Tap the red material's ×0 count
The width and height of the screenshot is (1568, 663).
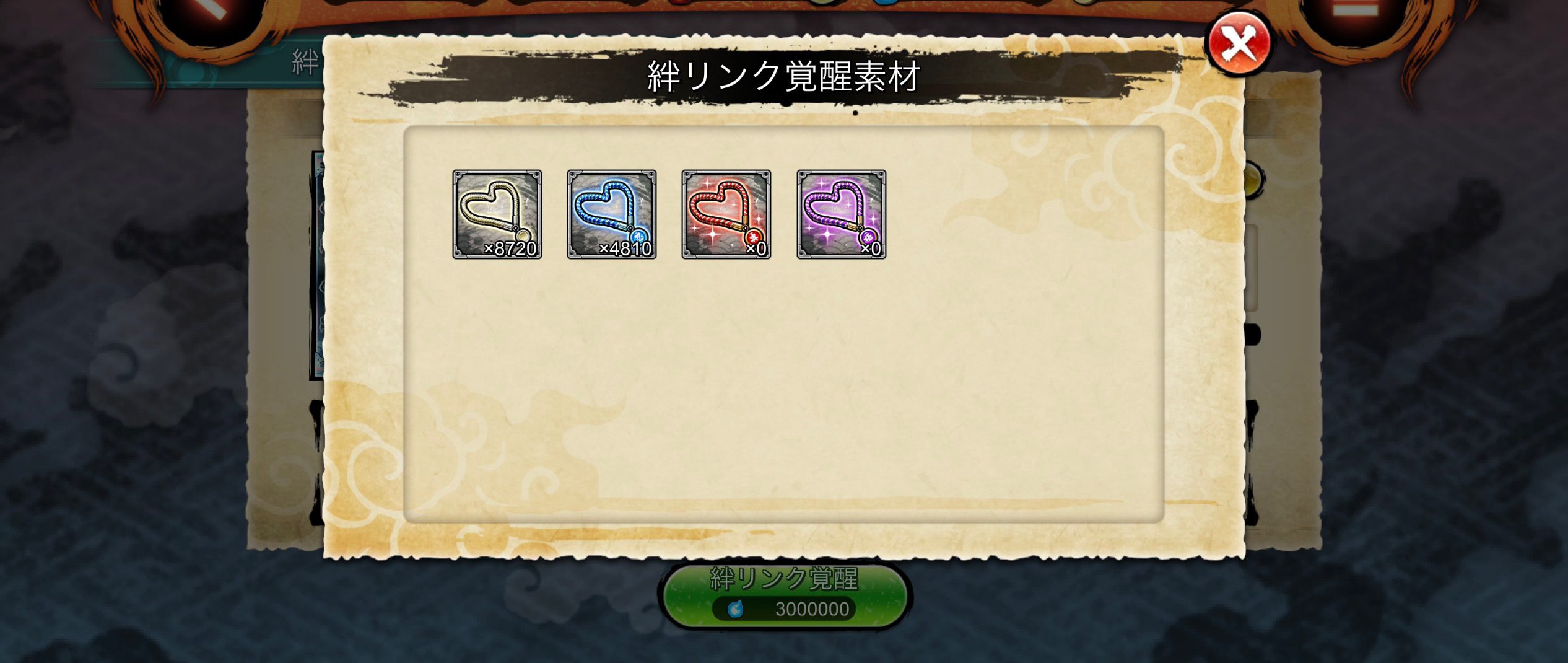756,248
